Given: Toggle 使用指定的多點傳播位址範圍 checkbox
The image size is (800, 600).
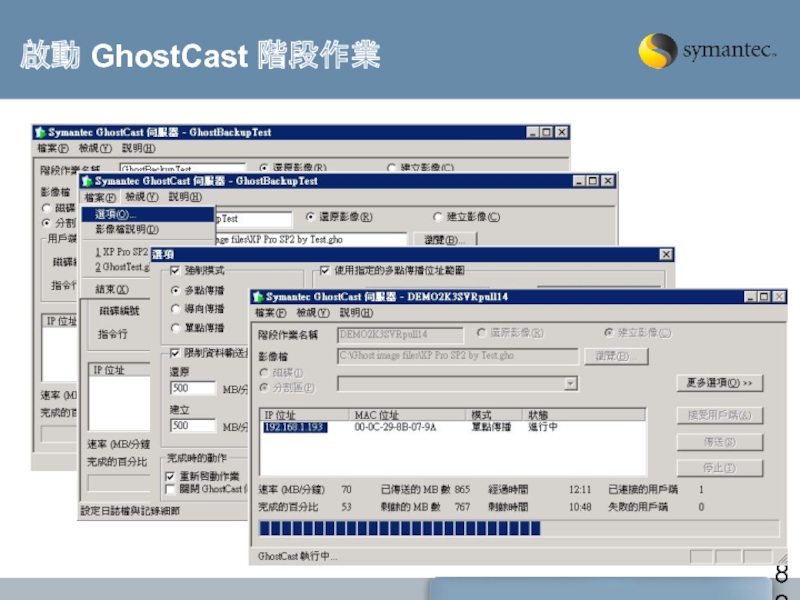Looking at the screenshot, I should (x=324, y=270).
